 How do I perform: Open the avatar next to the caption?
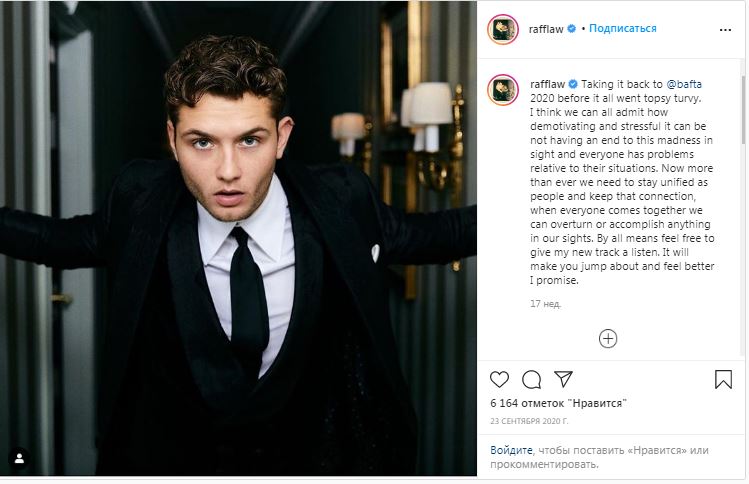coord(503,89)
